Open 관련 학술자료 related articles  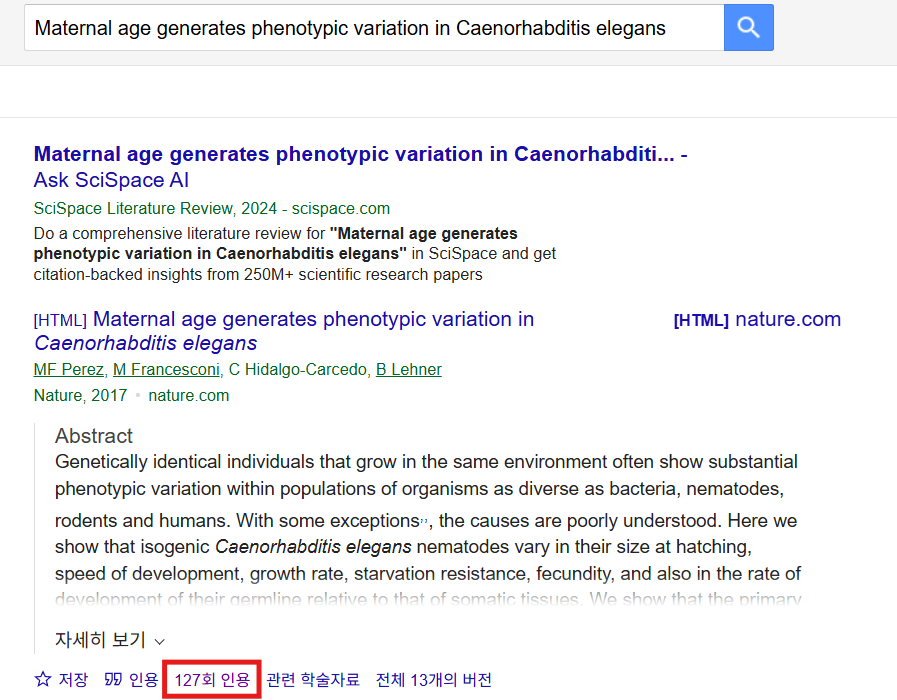[x=313, y=679]
